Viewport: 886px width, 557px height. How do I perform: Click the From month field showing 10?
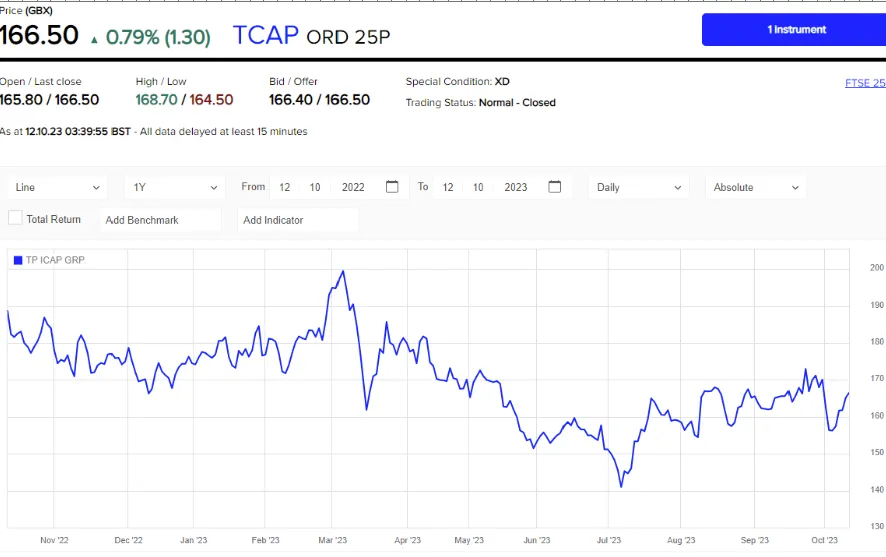(x=315, y=187)
